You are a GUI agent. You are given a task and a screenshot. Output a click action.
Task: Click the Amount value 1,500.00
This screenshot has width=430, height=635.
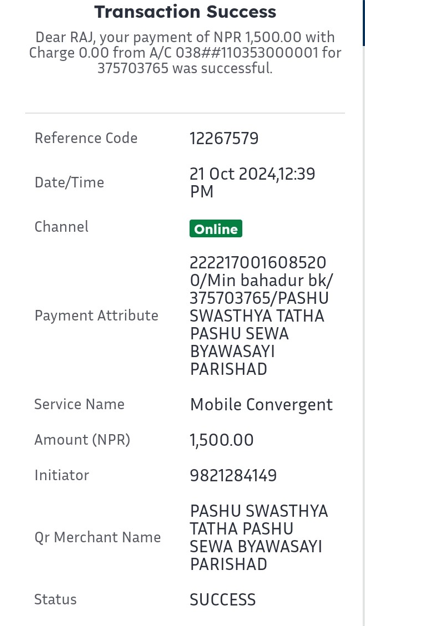click(x=221, y=440)
